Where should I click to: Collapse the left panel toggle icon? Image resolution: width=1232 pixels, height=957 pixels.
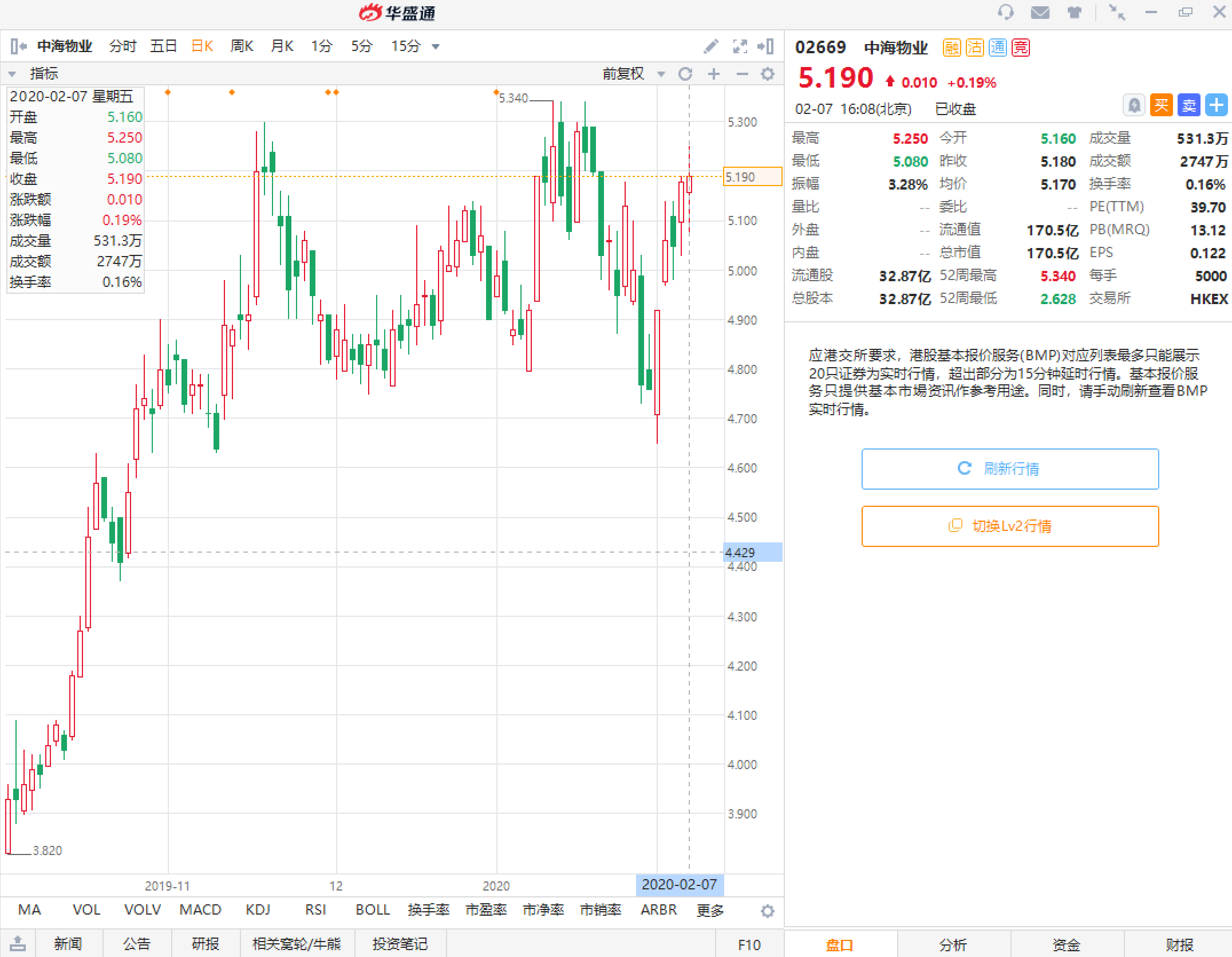pyautogui.click(x=18, y=46)
